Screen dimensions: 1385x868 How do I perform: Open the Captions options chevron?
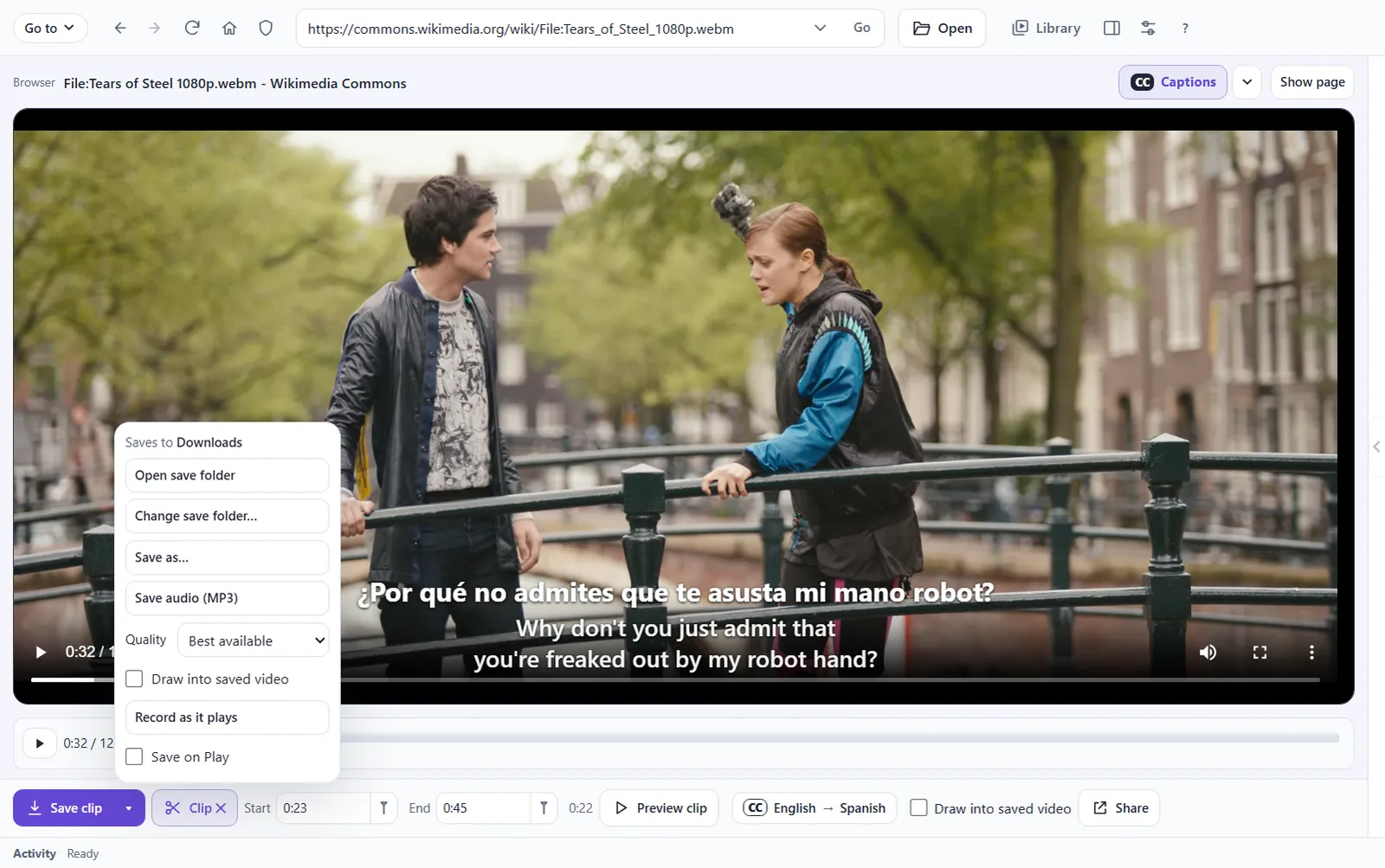point(1246,82)
